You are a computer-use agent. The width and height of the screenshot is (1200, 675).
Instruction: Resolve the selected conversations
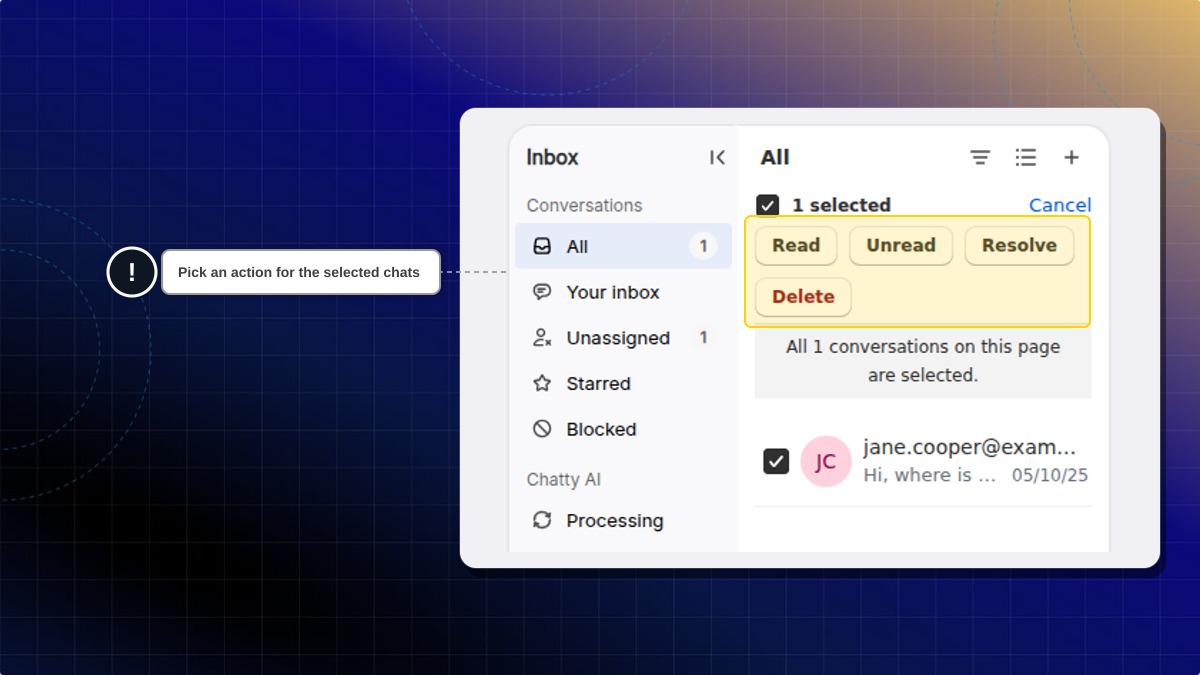click(x=1019, y=246)
